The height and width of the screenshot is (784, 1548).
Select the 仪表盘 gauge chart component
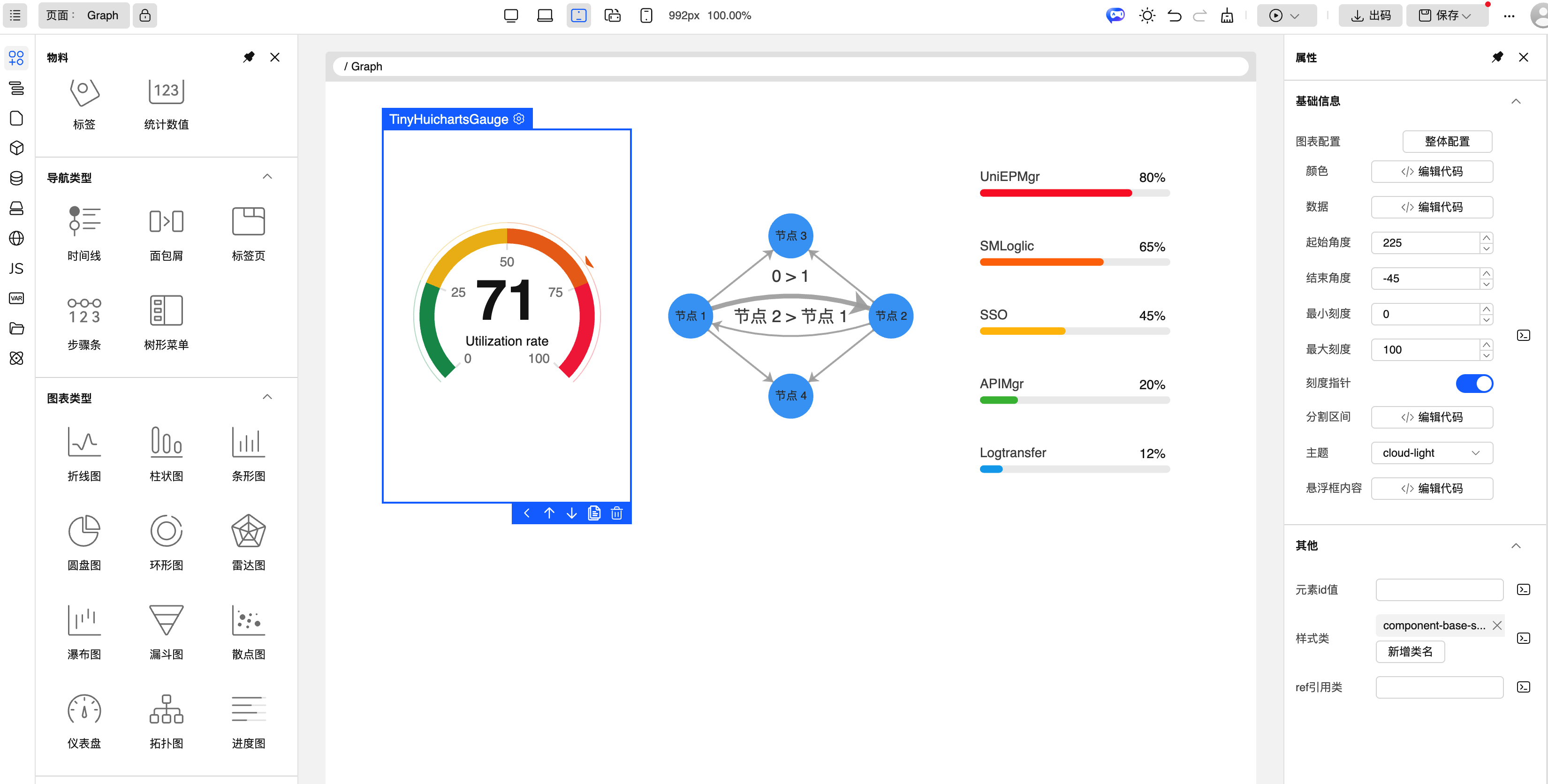click(x=83, y=711)
